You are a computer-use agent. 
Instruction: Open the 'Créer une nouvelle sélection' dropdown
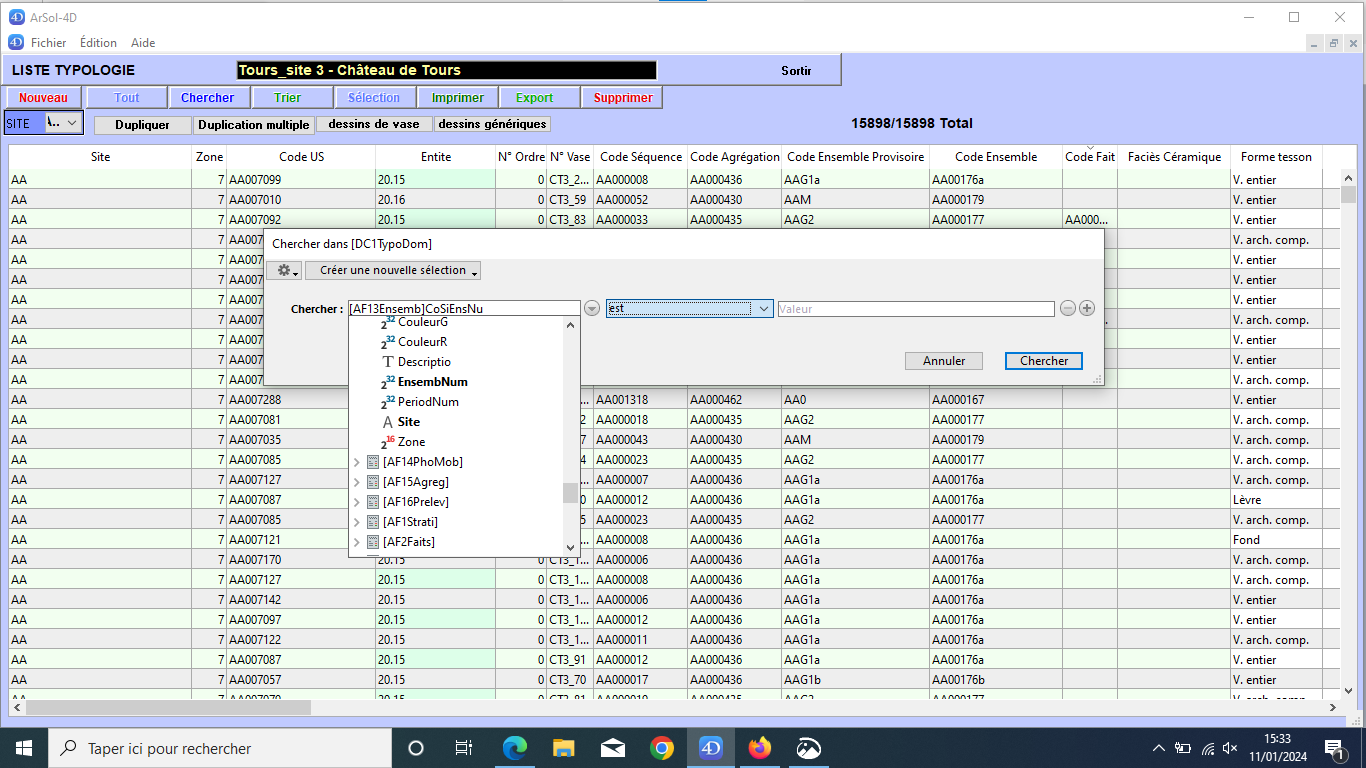(x=393, y=271)
